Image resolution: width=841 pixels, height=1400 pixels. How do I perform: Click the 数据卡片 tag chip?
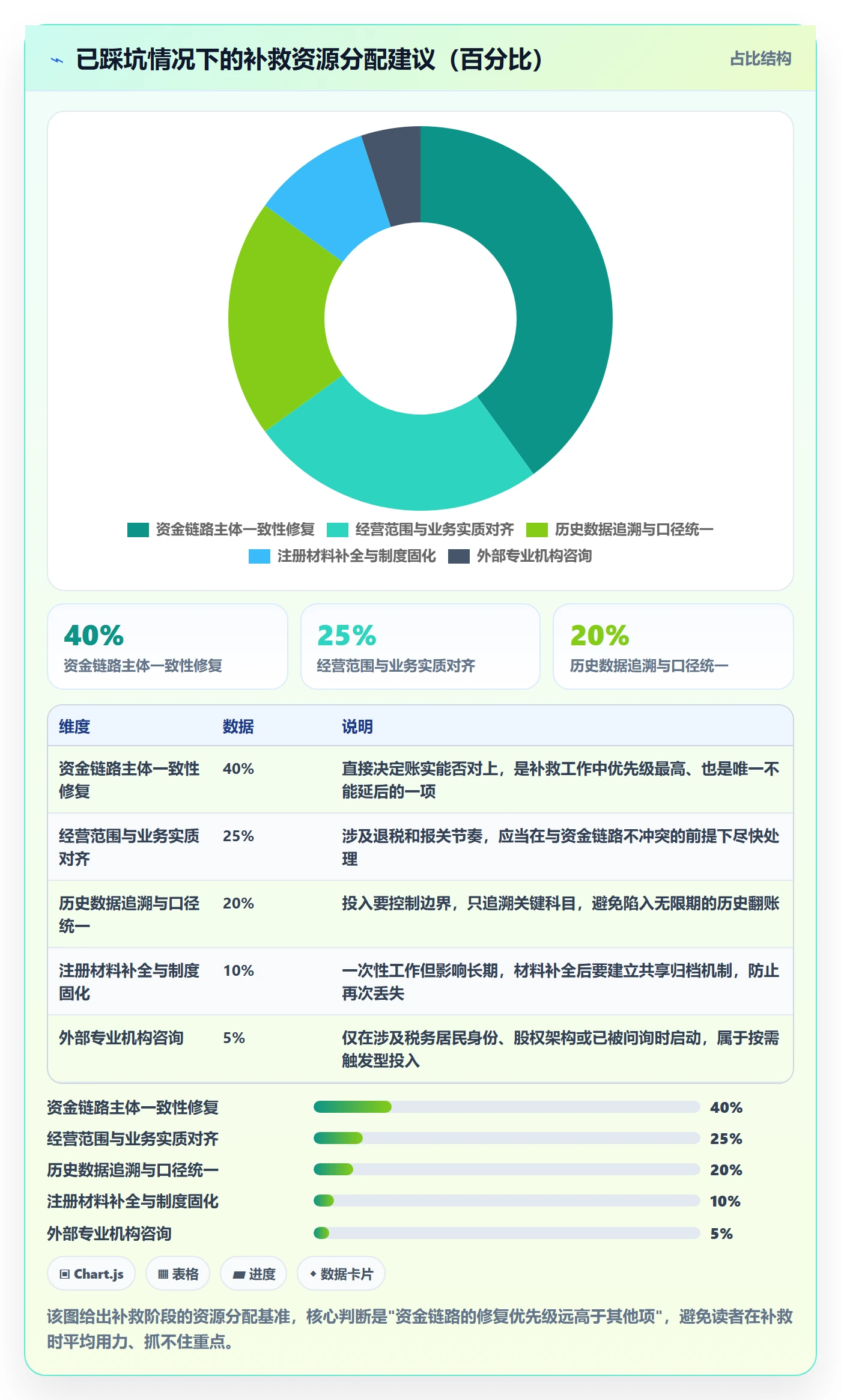click(x=341, y=1273)
